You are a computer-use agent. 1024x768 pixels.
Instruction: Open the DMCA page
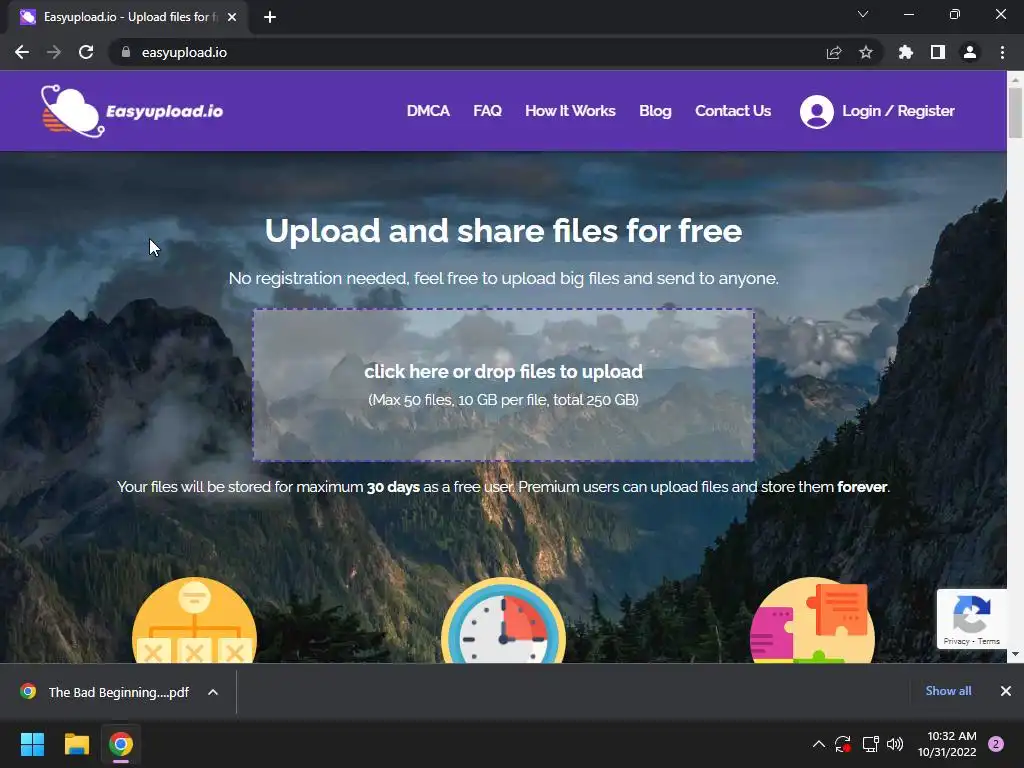tap(428, 111)
